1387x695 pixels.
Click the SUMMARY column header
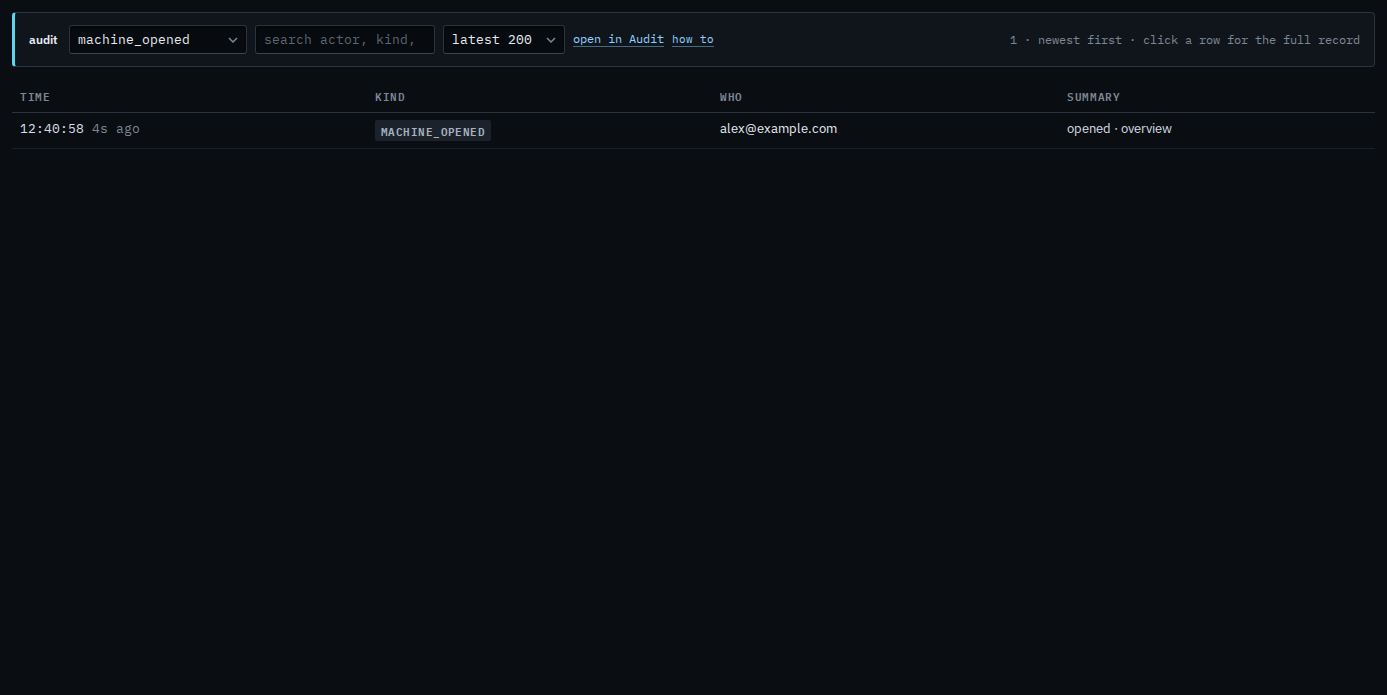coord(1093,97)
